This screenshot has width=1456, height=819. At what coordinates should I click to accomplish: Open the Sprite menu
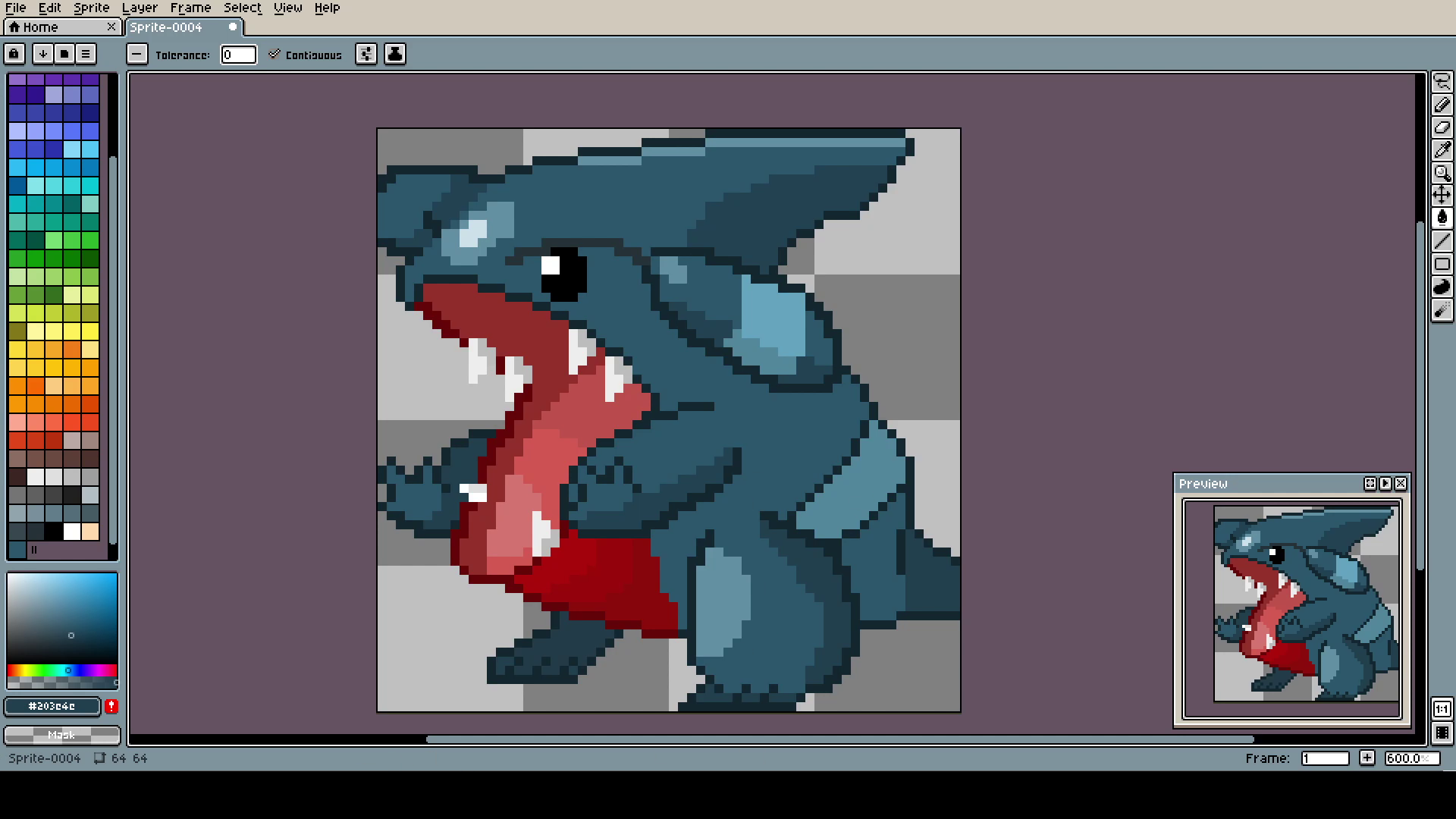click(92, 8)
